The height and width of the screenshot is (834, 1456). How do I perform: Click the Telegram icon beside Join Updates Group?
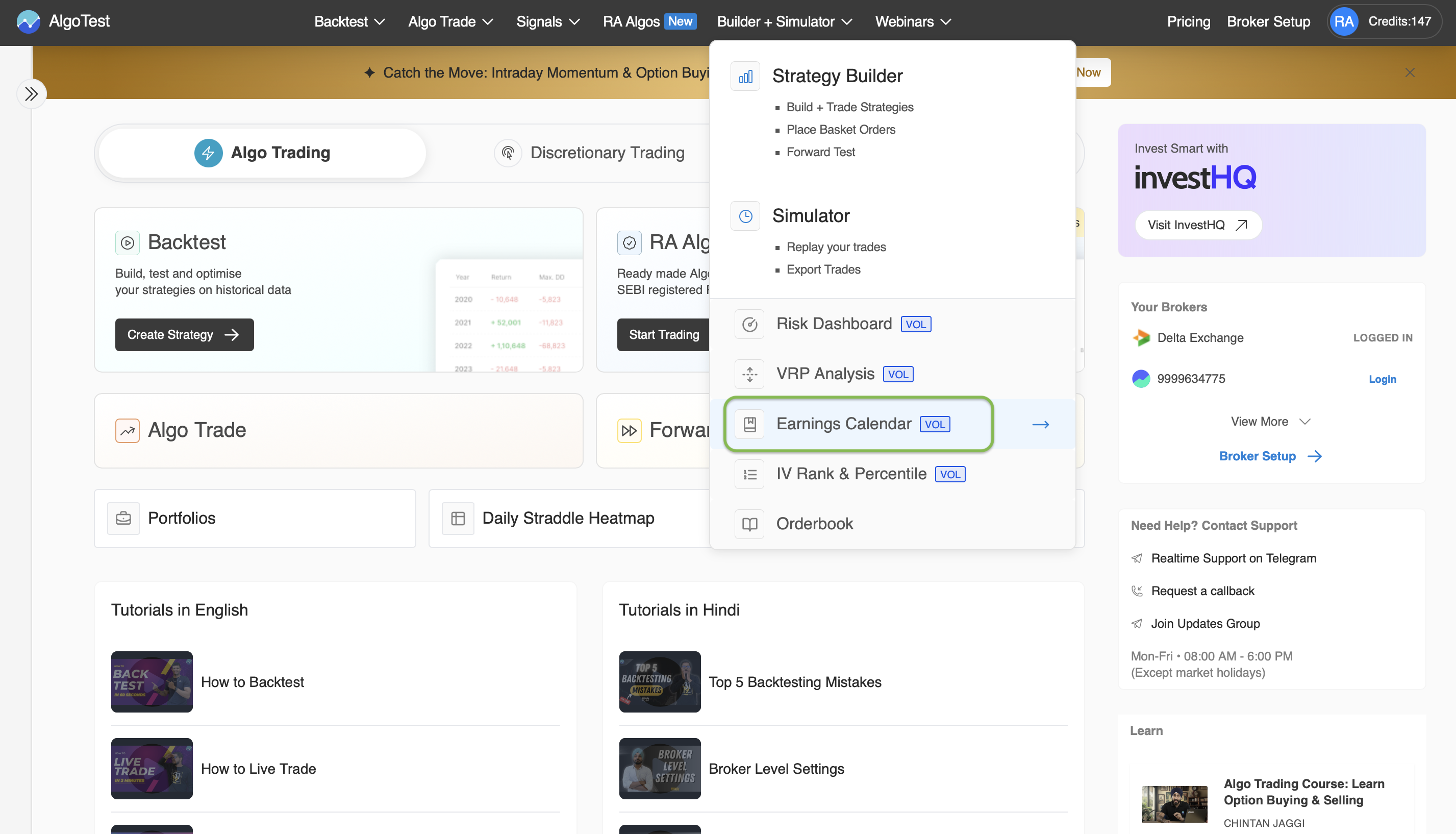[1137, 624]
